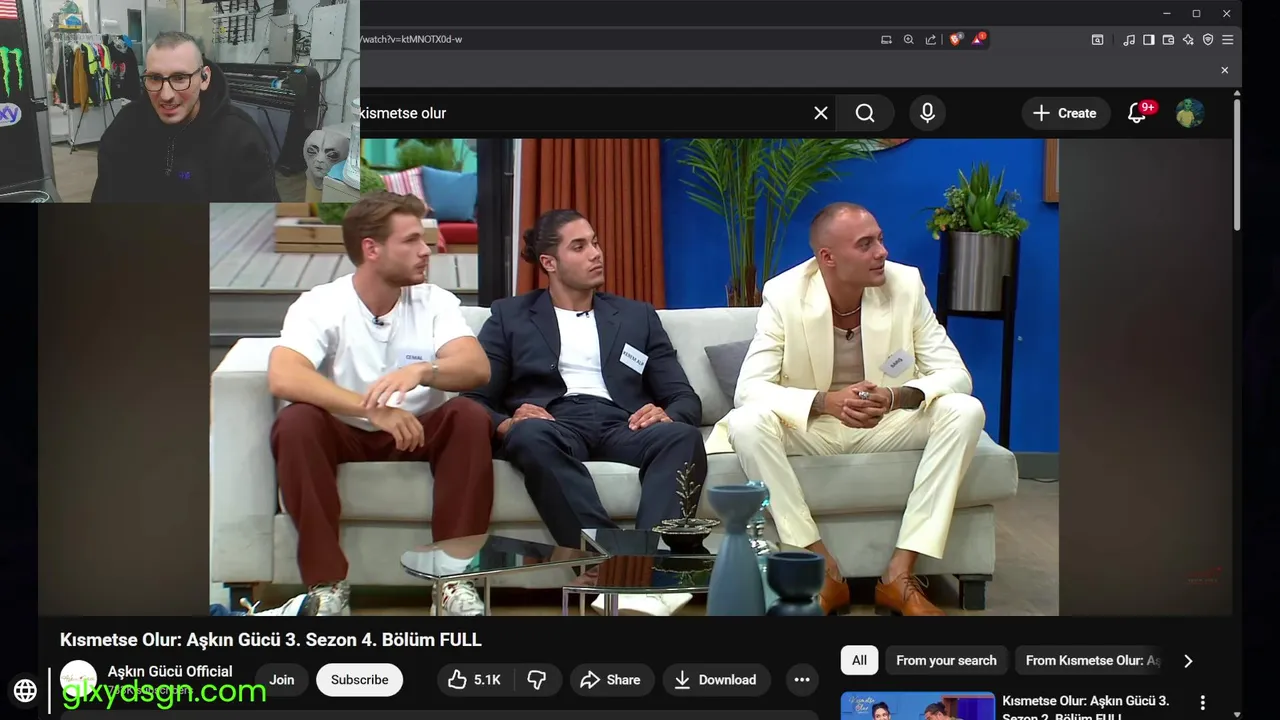
Task: Open Brave VPN shield icon
Action: coord(1208,39)
